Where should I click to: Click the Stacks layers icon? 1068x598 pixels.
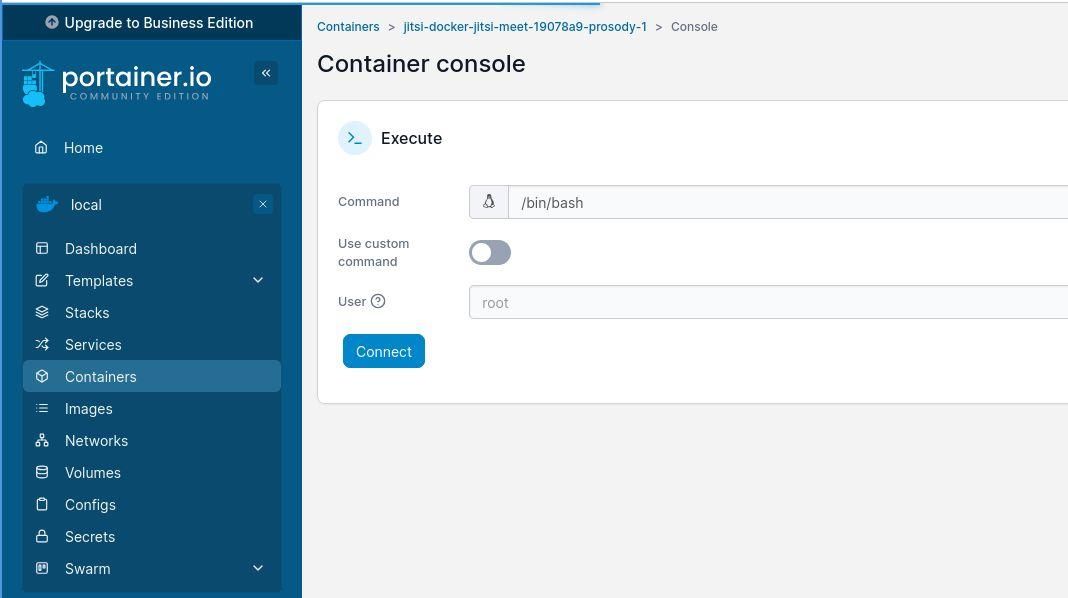(42, 312)
